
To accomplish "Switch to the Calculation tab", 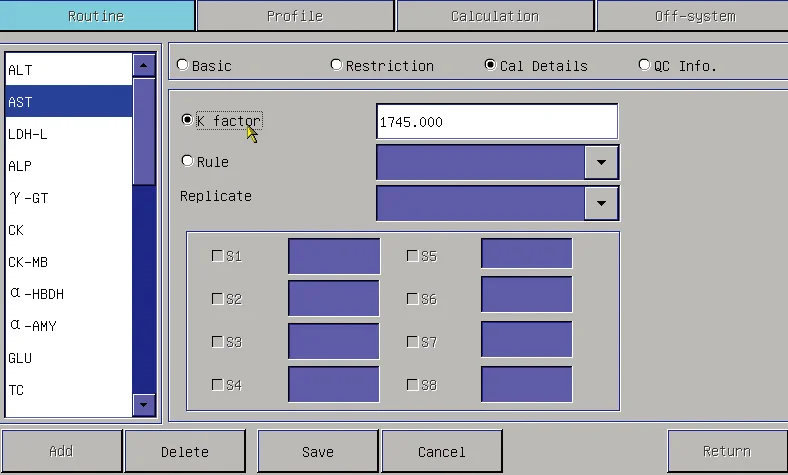I will coord(495,16).
